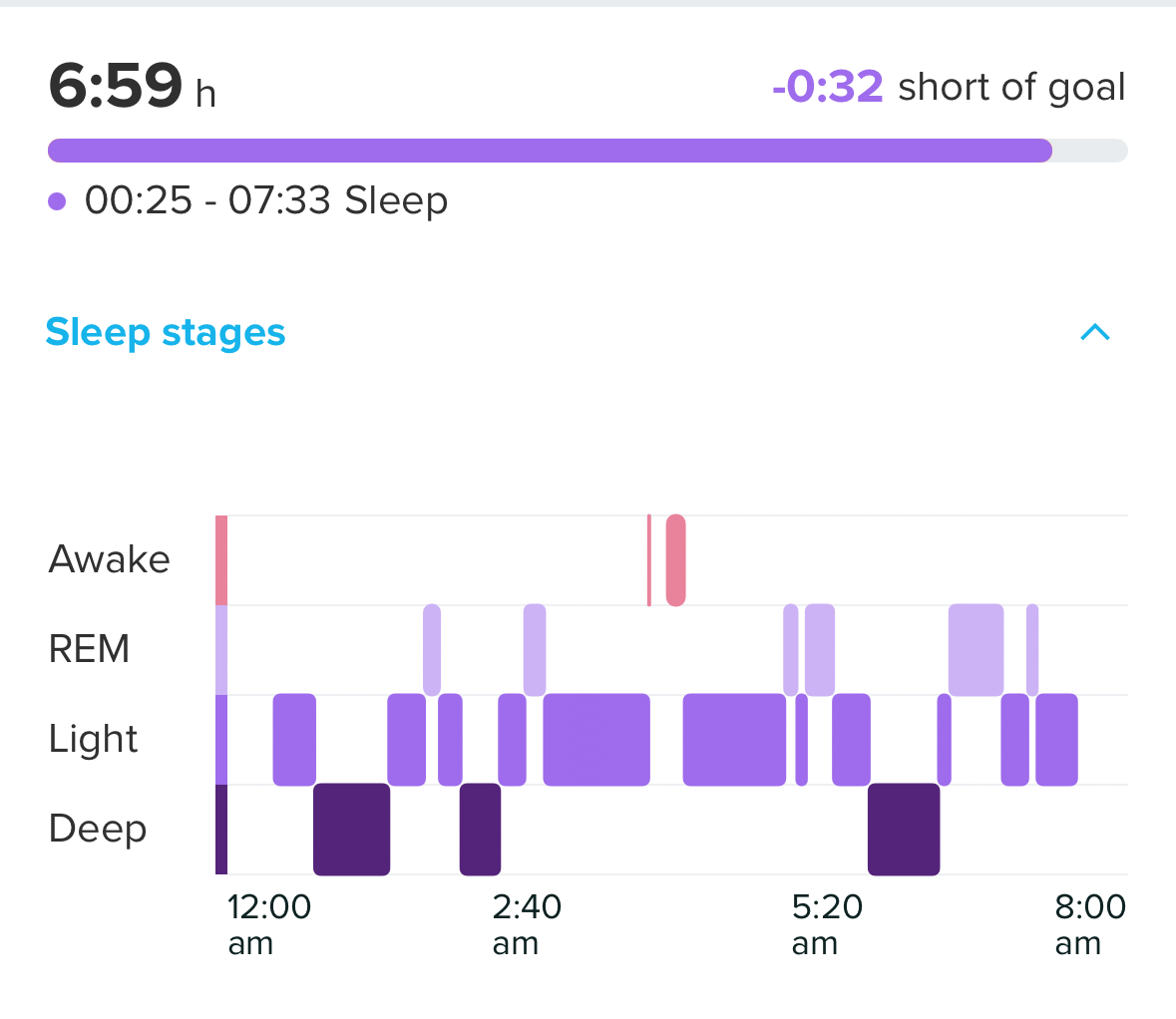
Task: Tap the 6:59 h sleep duration
Action: tap(132, 86)
